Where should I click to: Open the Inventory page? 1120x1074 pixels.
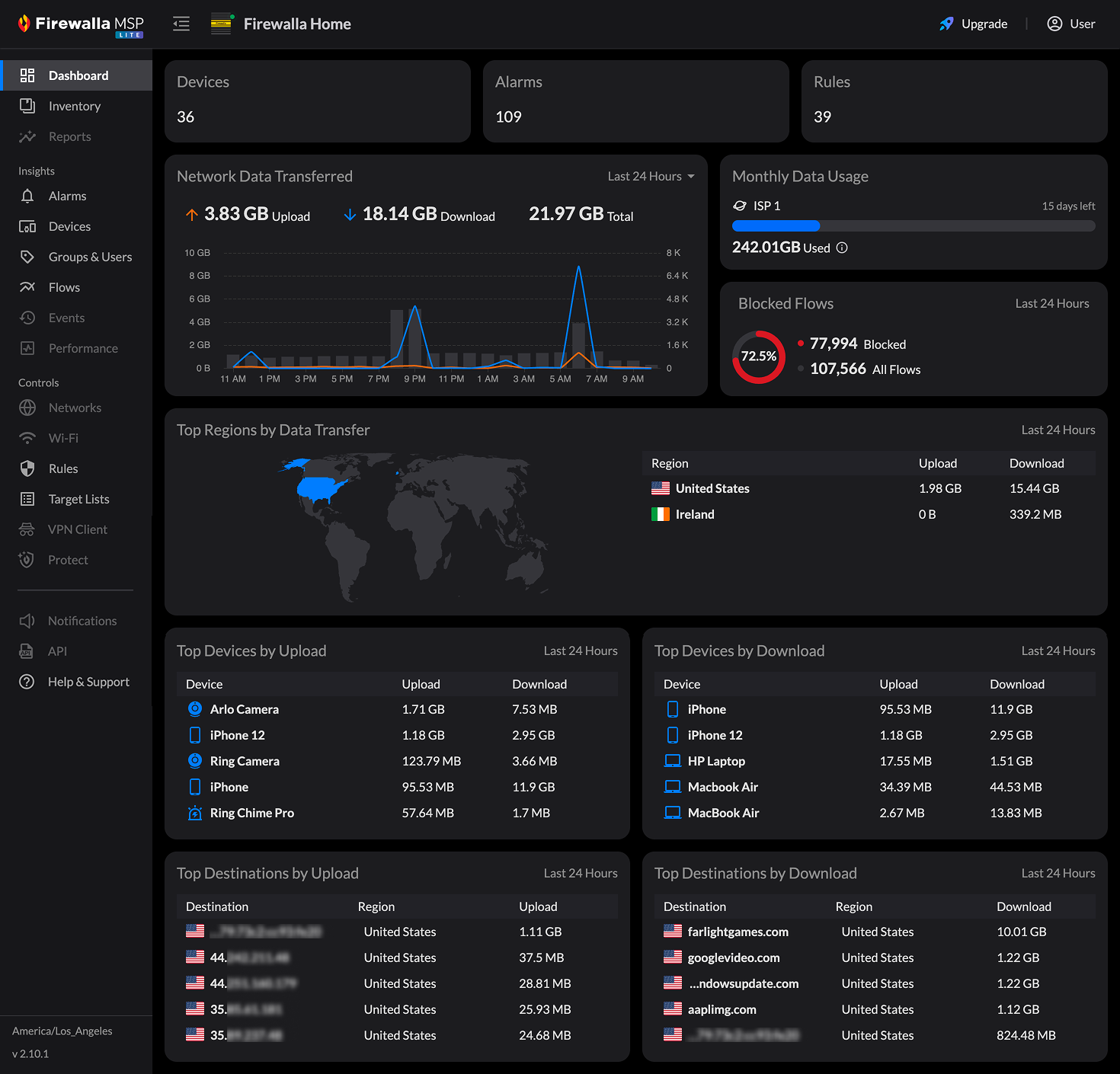click(75, 106)
